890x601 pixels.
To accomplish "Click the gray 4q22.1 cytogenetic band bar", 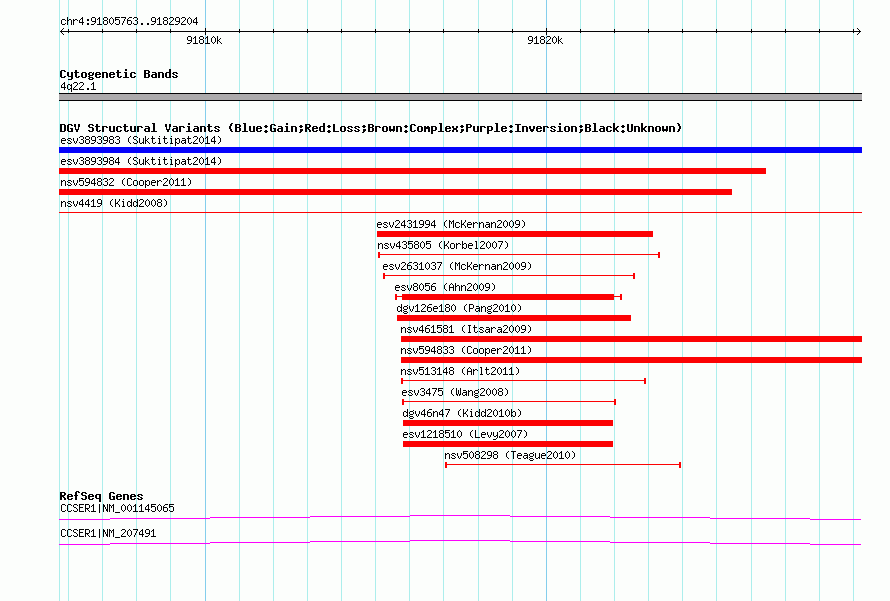I will [460, 97].
